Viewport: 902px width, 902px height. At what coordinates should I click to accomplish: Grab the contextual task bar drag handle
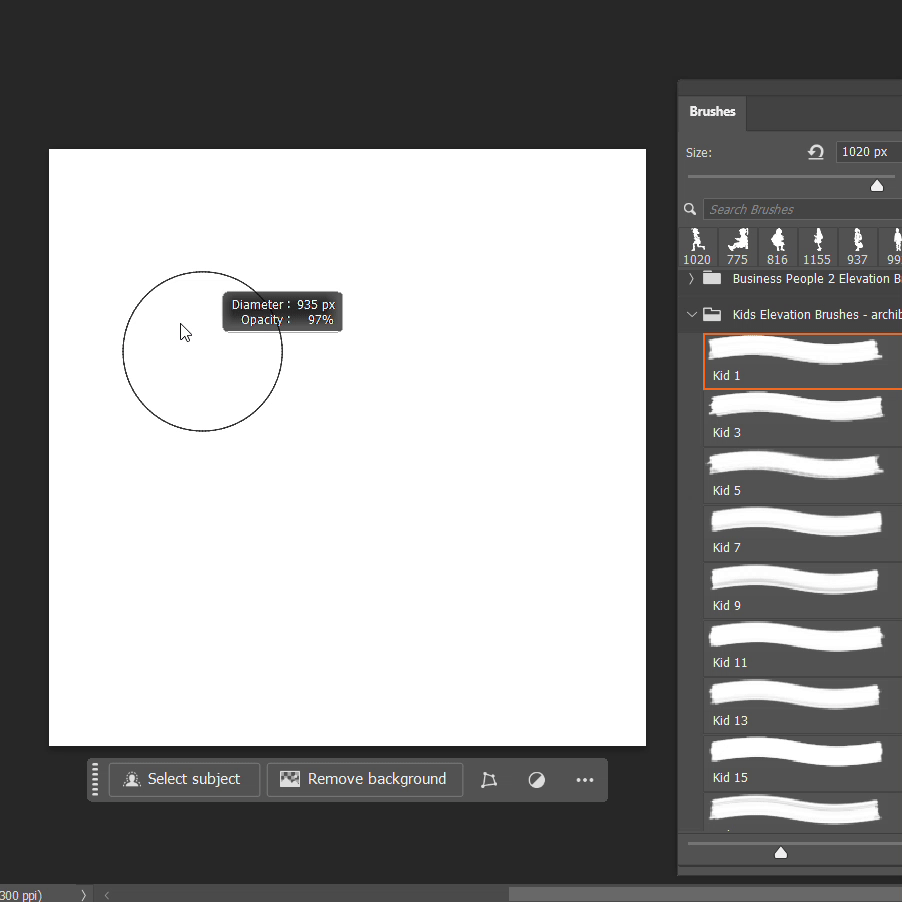[x=96, y=779]
